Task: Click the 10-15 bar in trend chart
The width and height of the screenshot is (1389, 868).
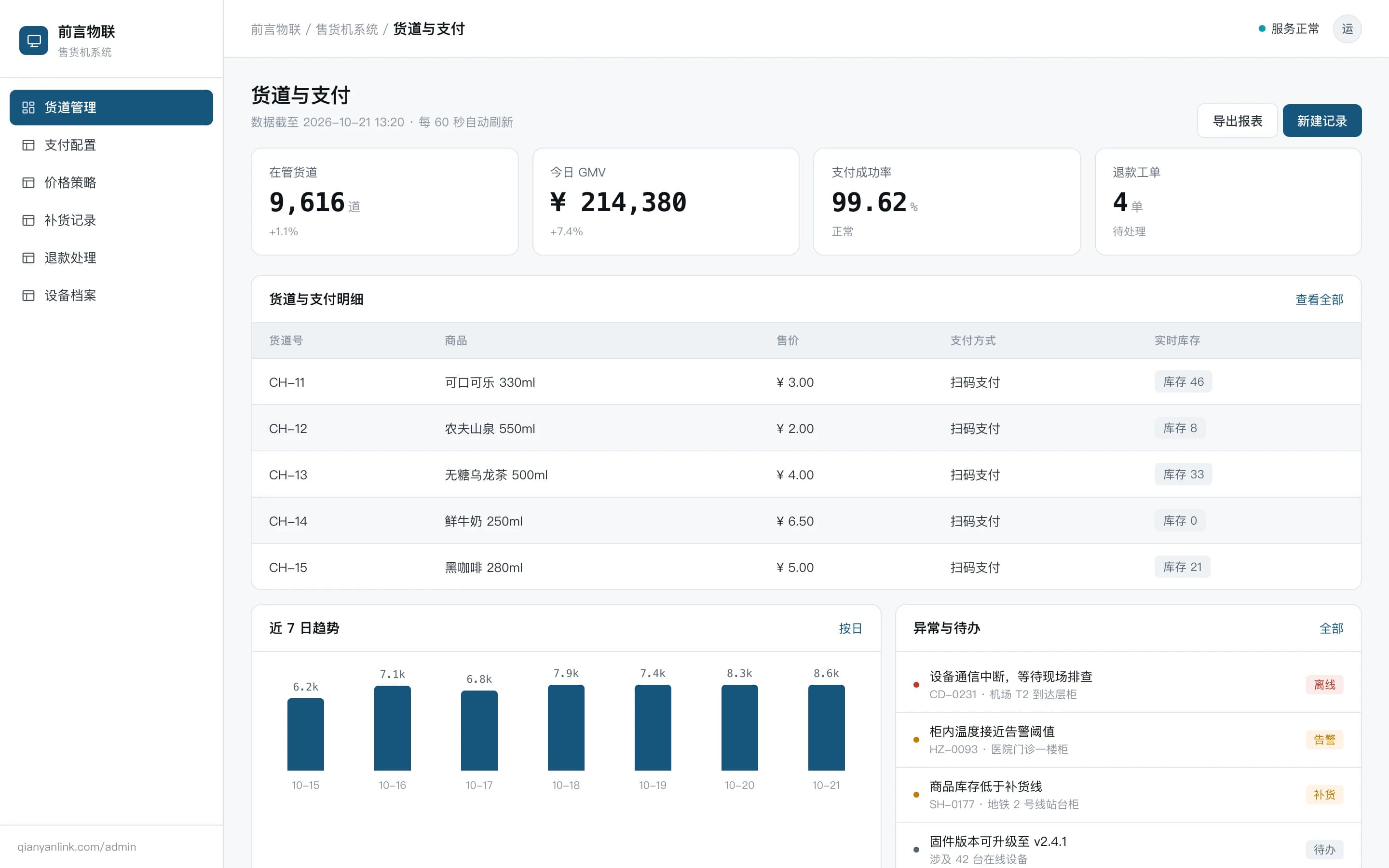Action: (x=305, y=734)
